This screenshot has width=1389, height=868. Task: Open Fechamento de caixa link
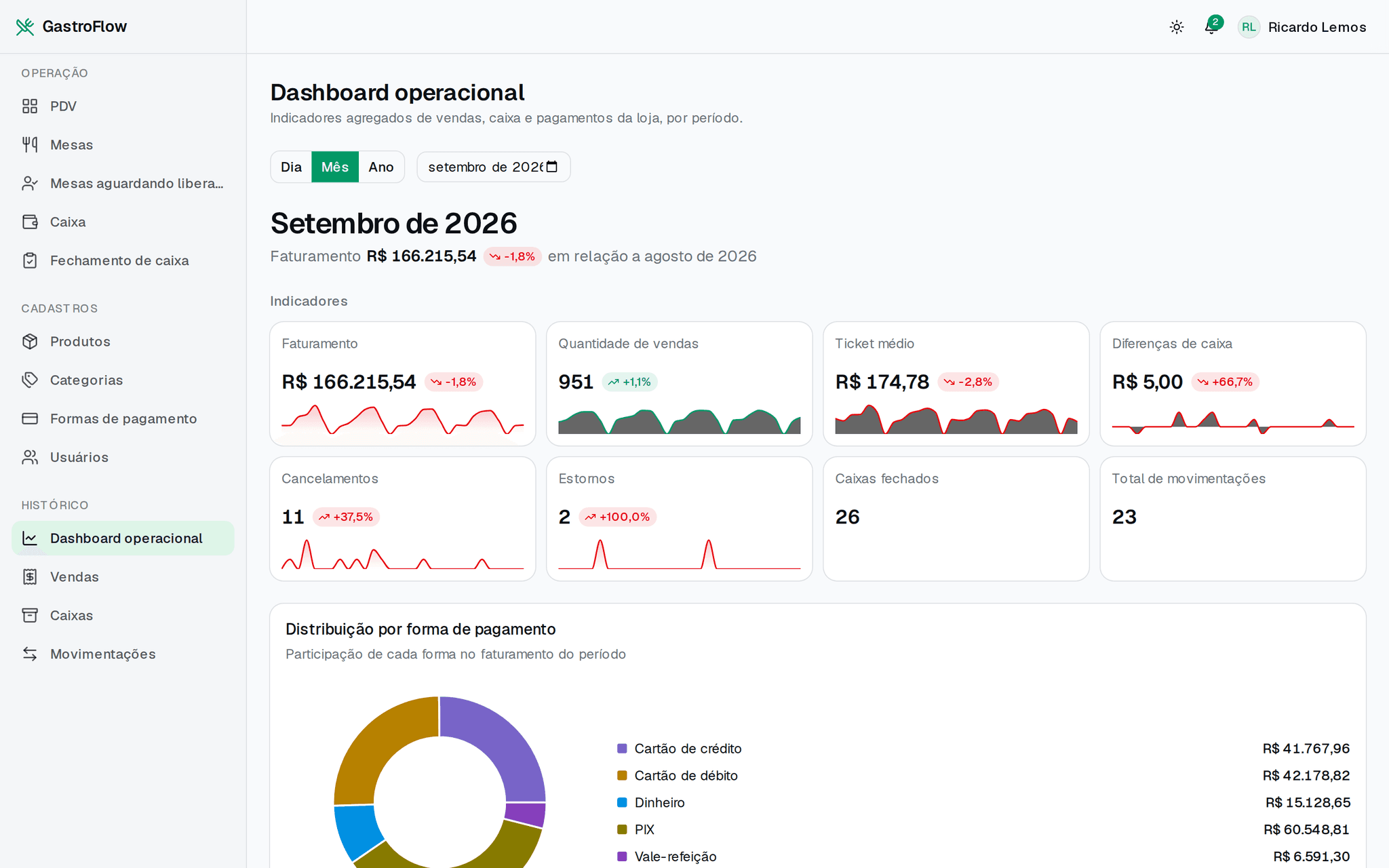[x=123, y=261]
